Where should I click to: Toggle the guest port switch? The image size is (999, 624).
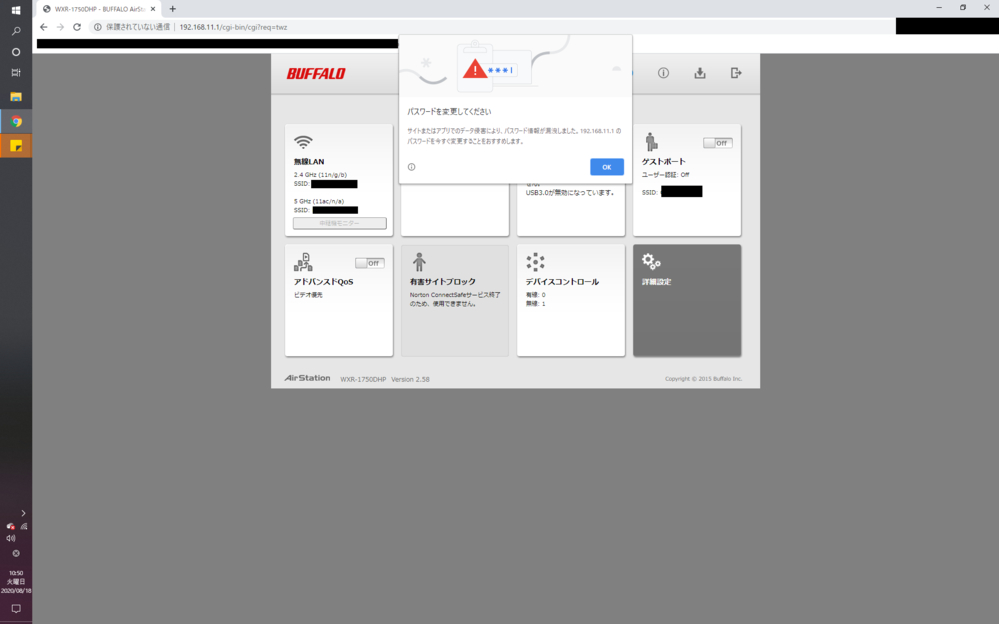coord(717,143)
